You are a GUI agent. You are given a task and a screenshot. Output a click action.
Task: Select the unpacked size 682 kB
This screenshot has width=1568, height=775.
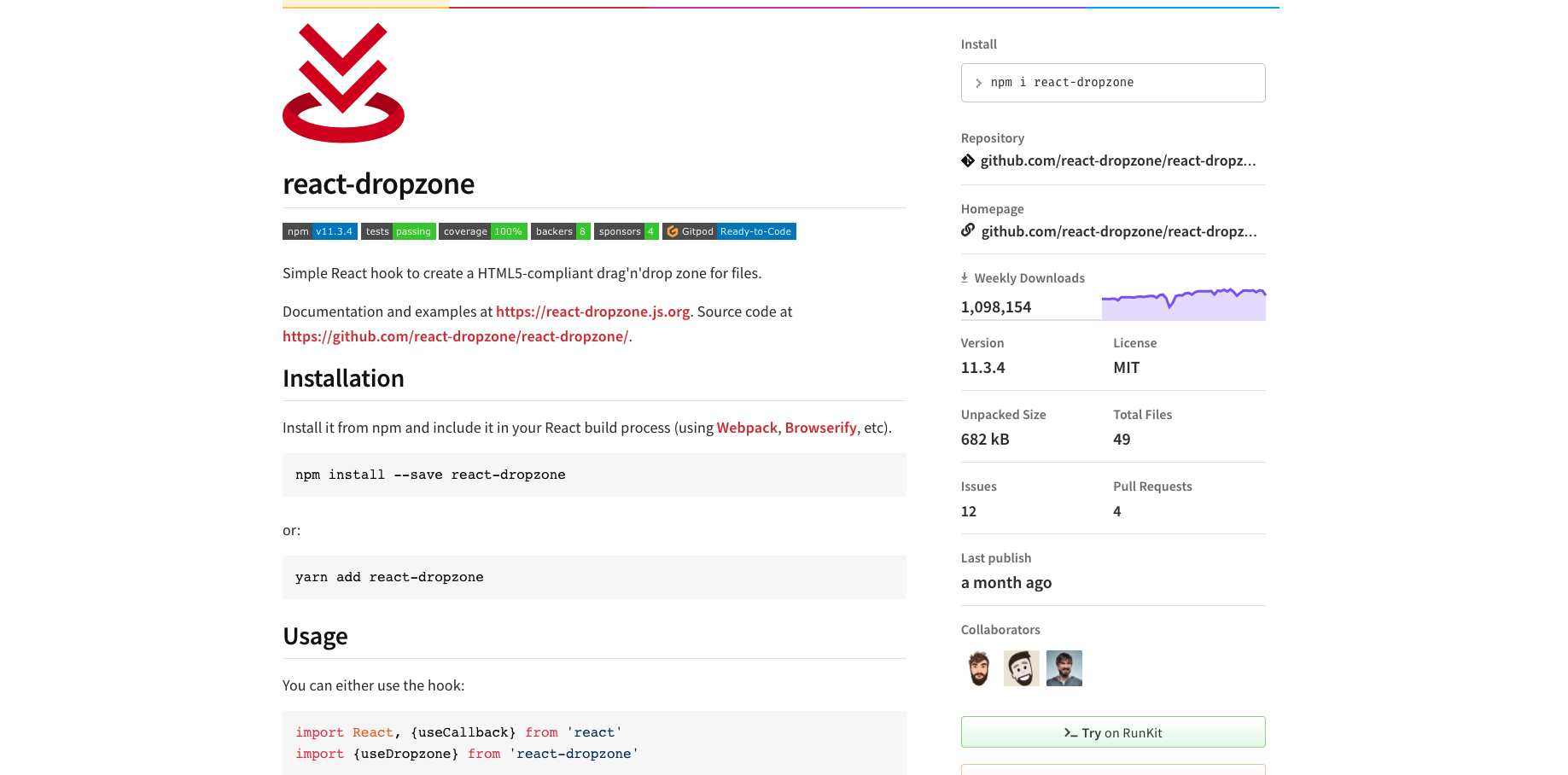pyautogui.click(x=985, y=440)
